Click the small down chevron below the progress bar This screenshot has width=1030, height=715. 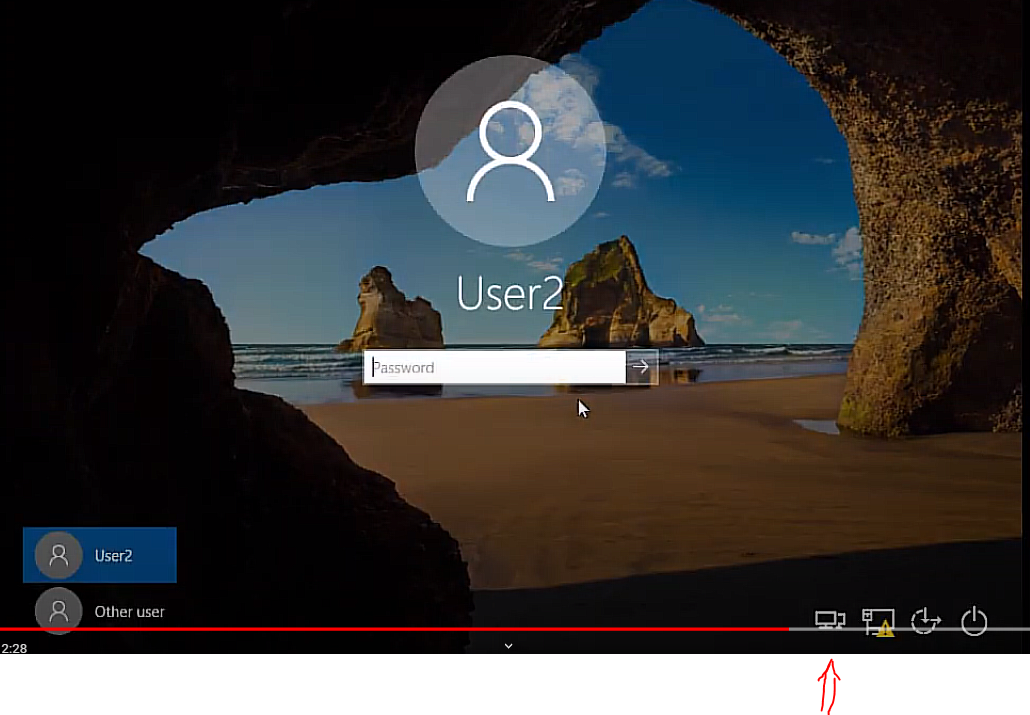click(508, 646)
